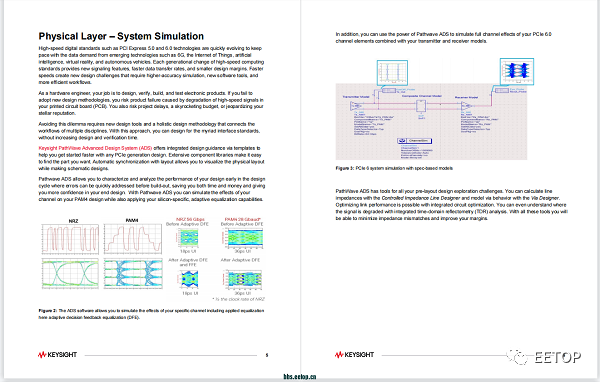The image size is (600, 382).
Task: Click the Keysight logo on right page footer
Action: click(354, 355)
